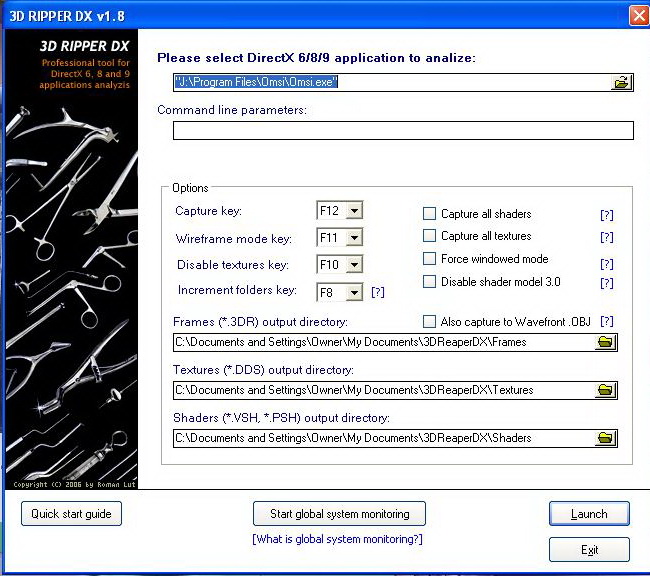Open help for Increment folders key
The width and height of the screenshot is (650, 576).
(x=377, y=292)
